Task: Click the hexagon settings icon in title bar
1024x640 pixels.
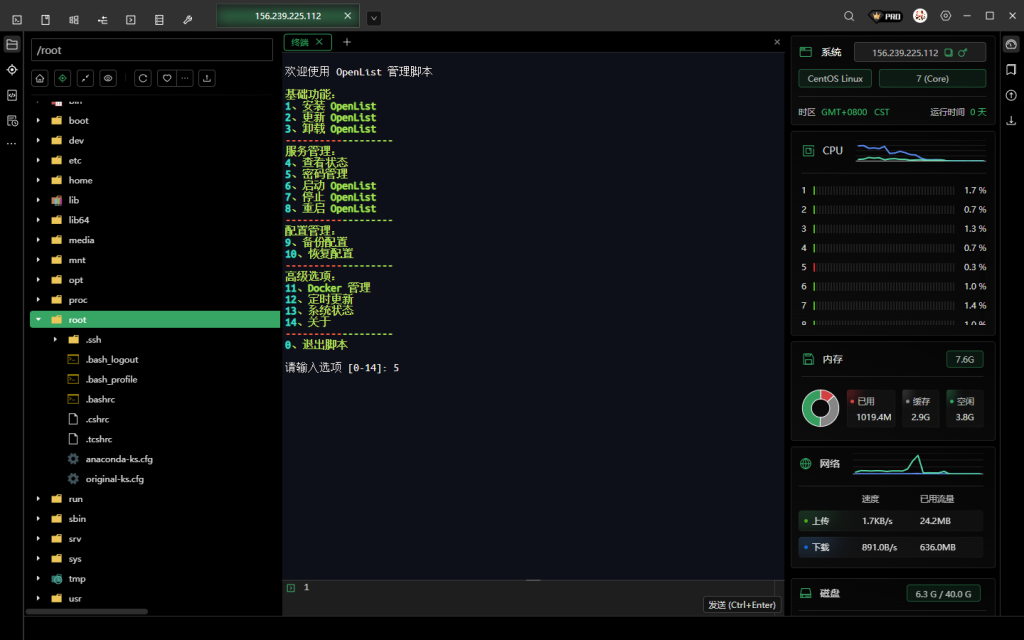Action: (x=945, y=16)
